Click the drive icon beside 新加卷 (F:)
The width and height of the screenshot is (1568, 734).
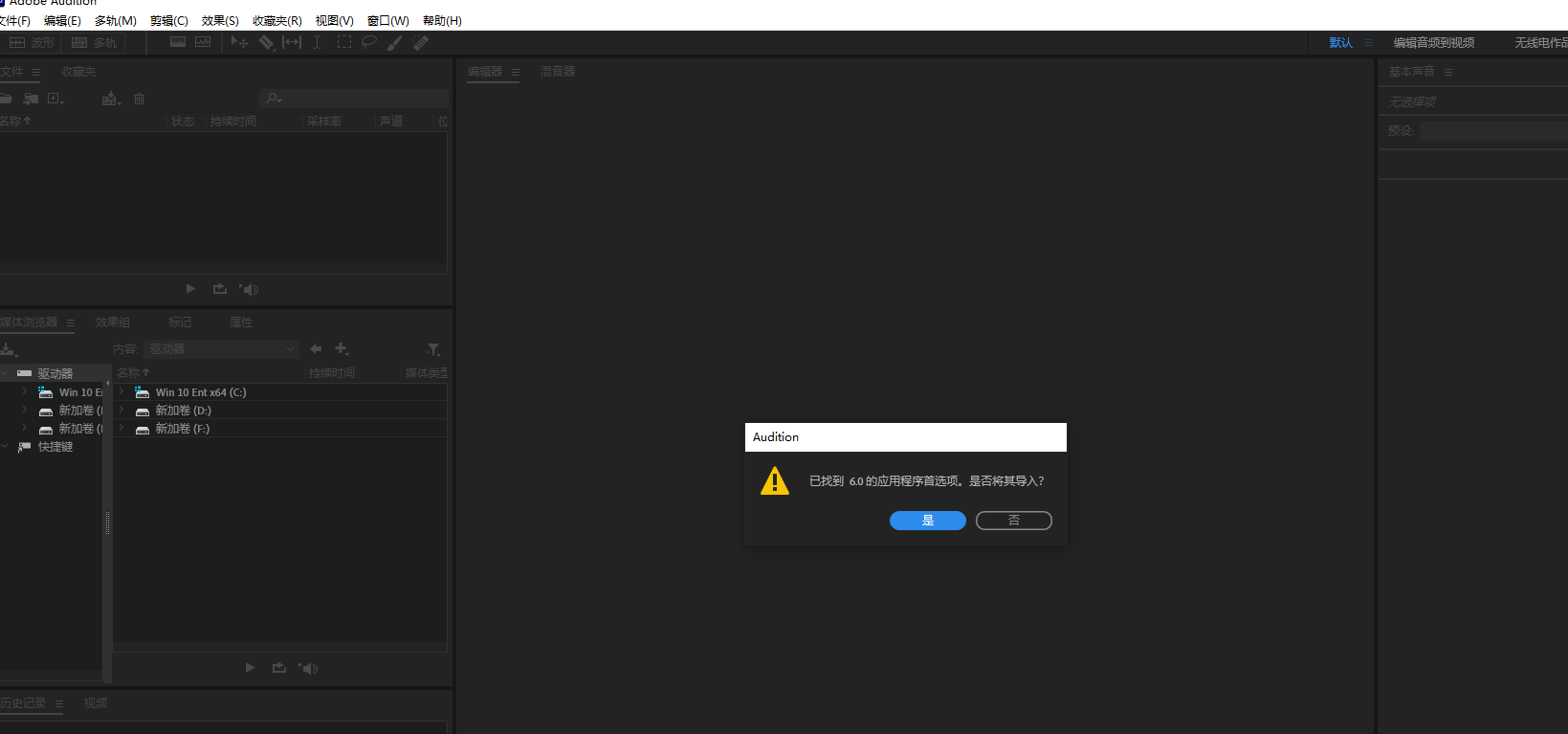(143, 429)
